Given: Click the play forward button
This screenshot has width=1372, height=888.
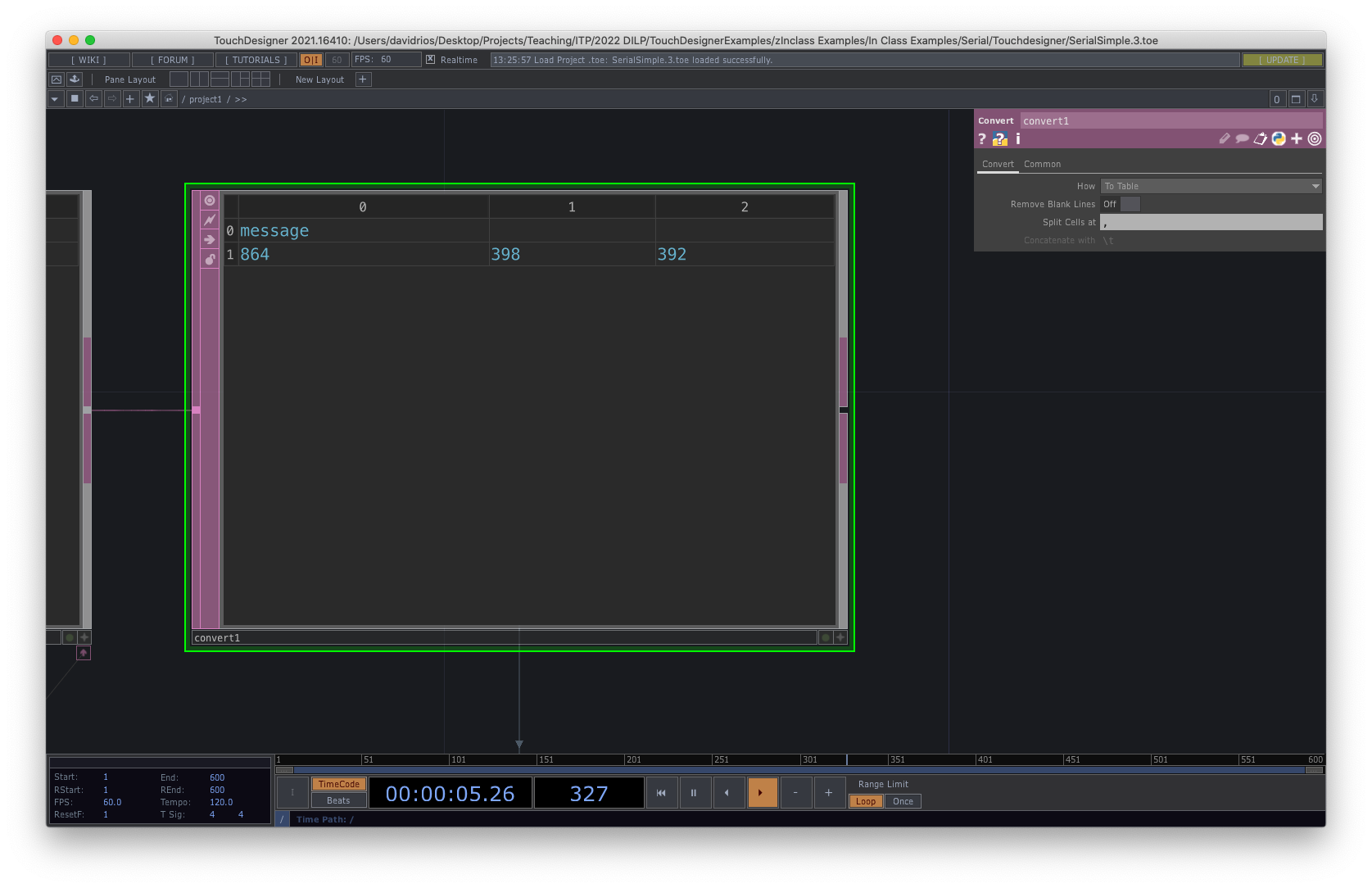Looking at the screenshot, I should tap(762, 793).
